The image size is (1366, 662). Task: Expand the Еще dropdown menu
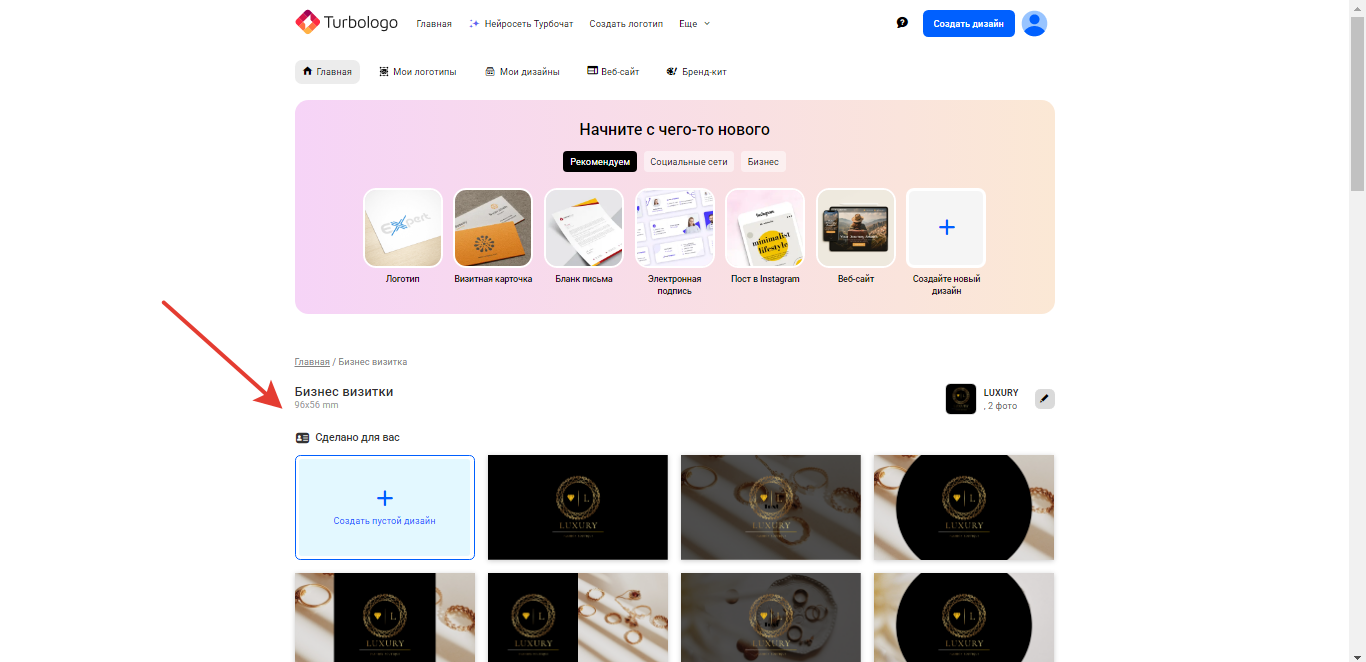coord(694,23)
